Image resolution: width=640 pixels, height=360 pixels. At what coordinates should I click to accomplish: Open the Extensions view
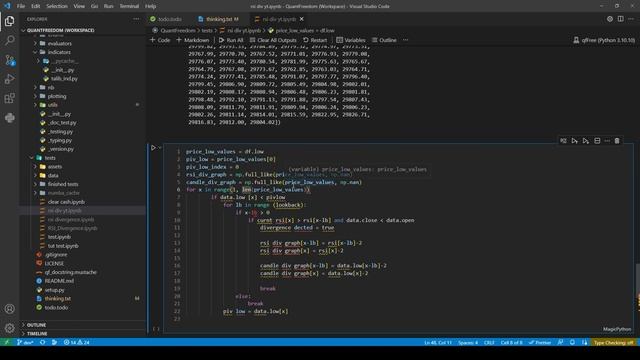[9, 98]
